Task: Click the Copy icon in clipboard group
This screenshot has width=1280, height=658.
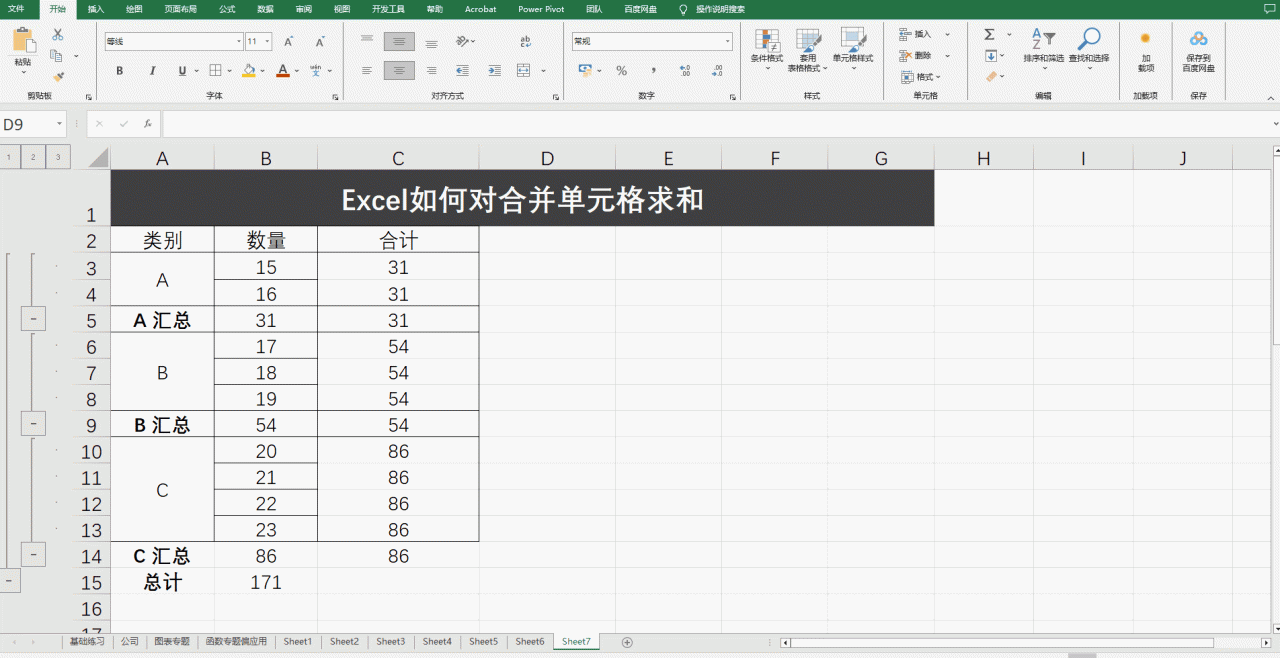Action: click(x=57, y=55)
